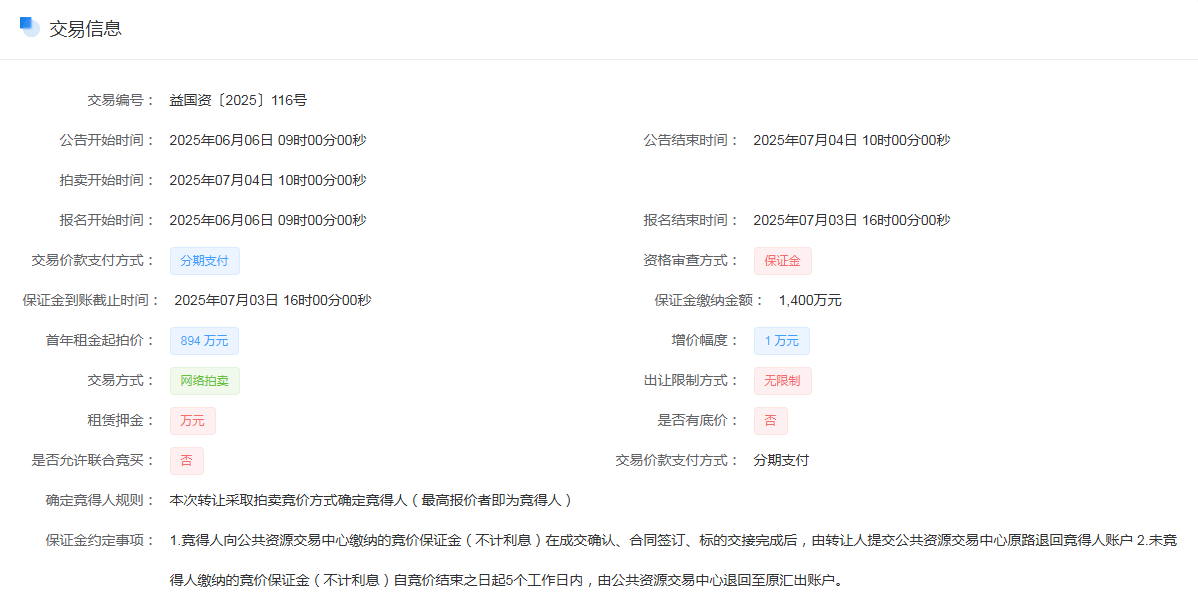
Task: Click the 保证金 red tag
Action: 782,260
